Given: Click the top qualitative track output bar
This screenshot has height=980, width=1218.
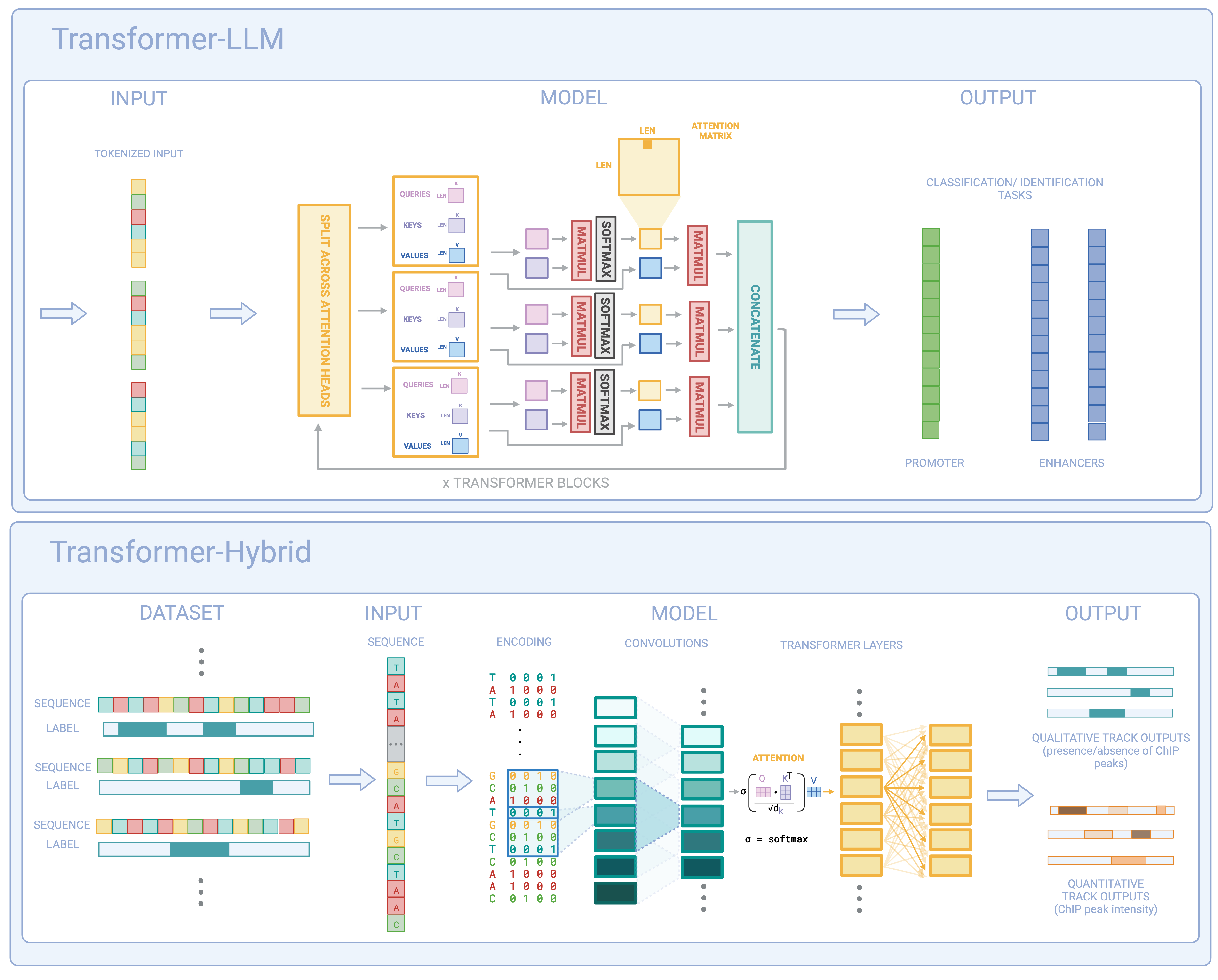Looking at the screenshot, I should [1110, 672].
